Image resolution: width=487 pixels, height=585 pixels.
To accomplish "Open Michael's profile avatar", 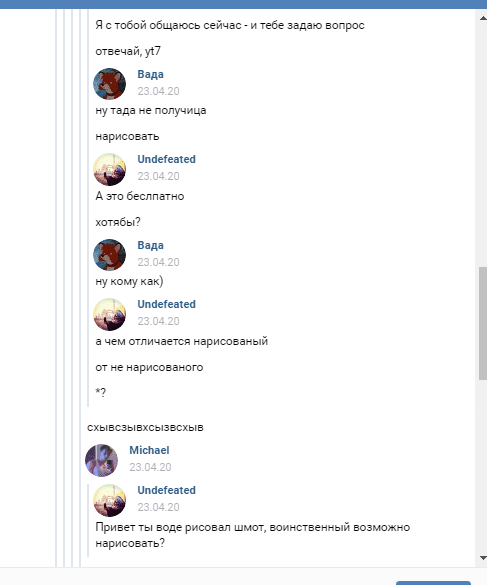I will tap(102, 460).
